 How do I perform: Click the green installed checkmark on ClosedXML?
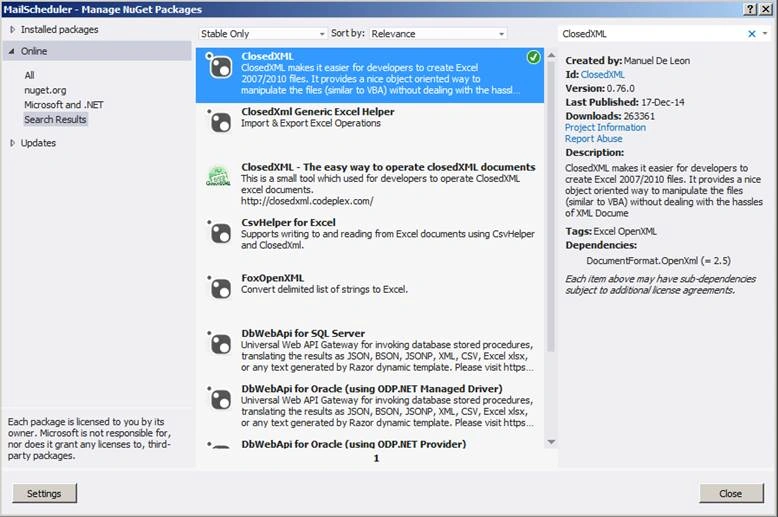(533, 58)
